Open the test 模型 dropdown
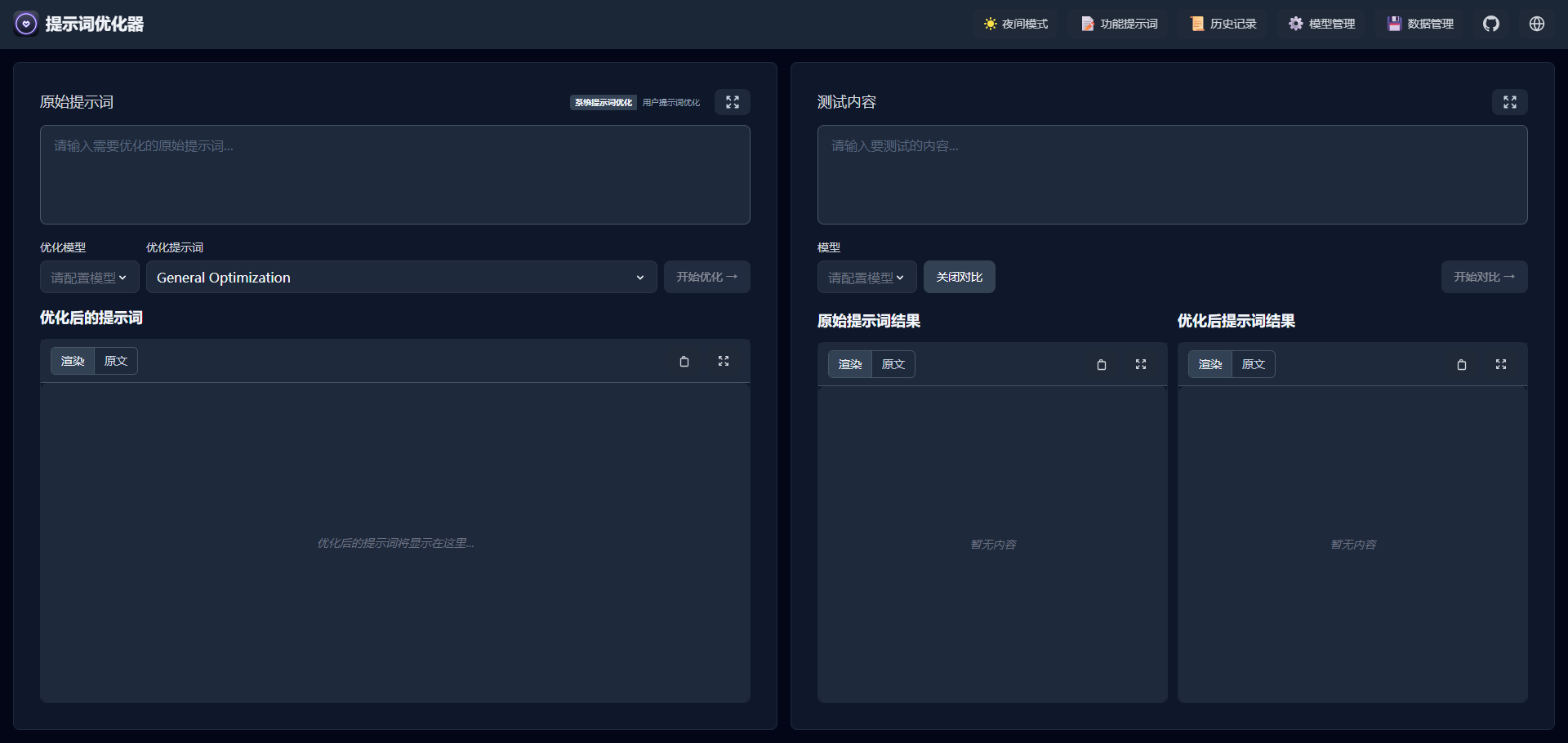Image resolution: width=1568 pixels, height=743 pixels. pos(866,278)
